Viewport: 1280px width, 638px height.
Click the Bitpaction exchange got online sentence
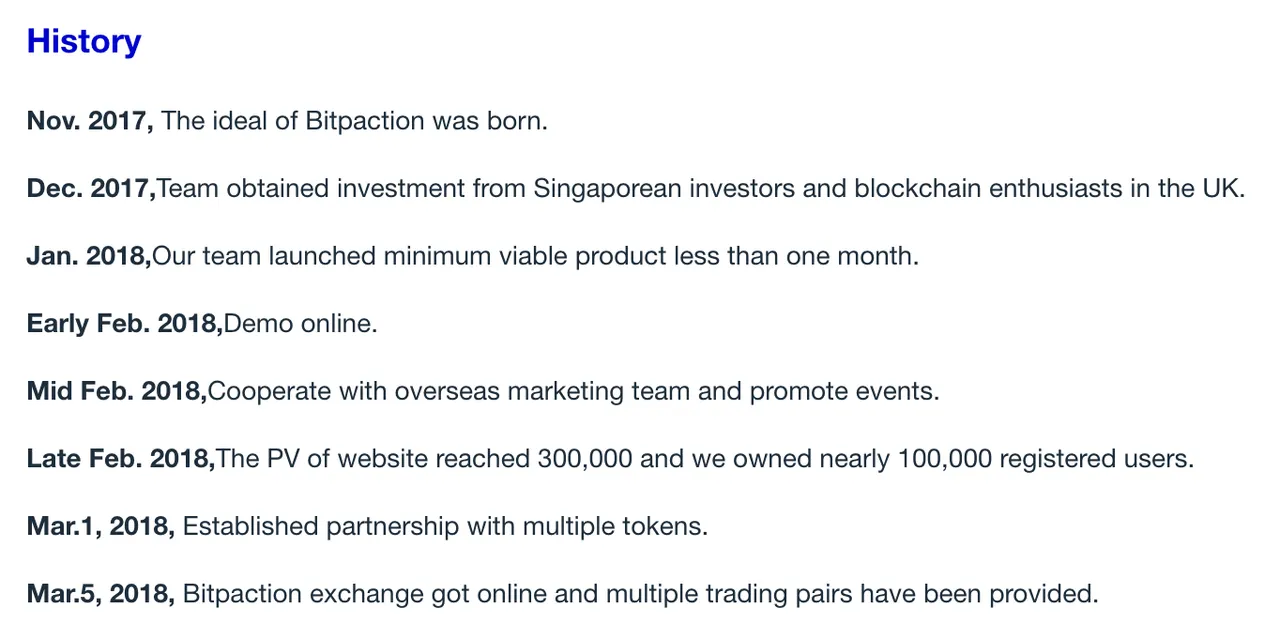[640, 594]
